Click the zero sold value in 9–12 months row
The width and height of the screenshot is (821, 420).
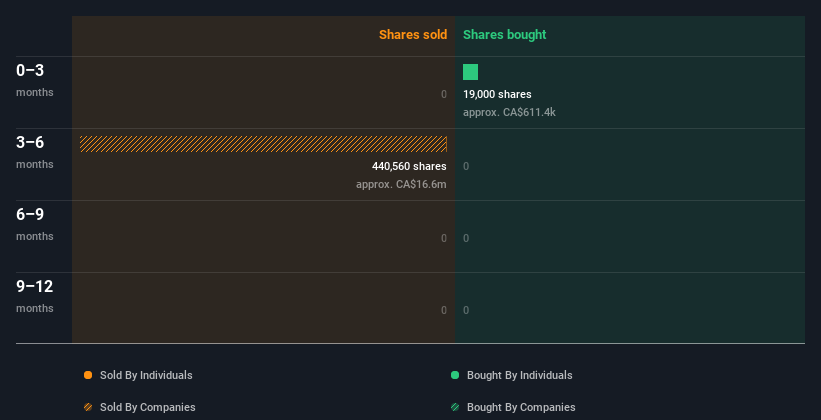[x=444, y=311]
